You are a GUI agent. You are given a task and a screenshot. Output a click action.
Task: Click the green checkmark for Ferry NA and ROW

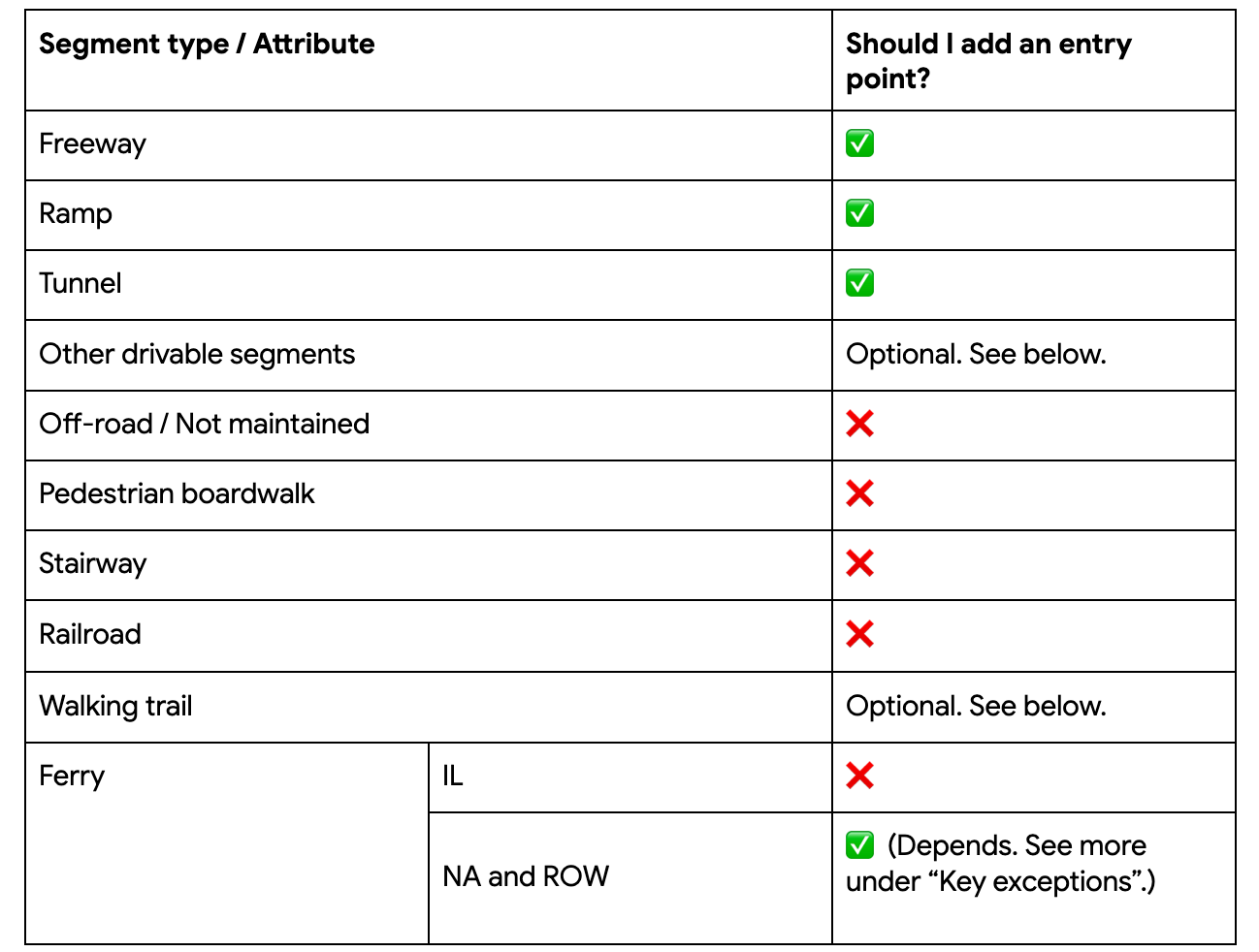click(x=859, y=845)
